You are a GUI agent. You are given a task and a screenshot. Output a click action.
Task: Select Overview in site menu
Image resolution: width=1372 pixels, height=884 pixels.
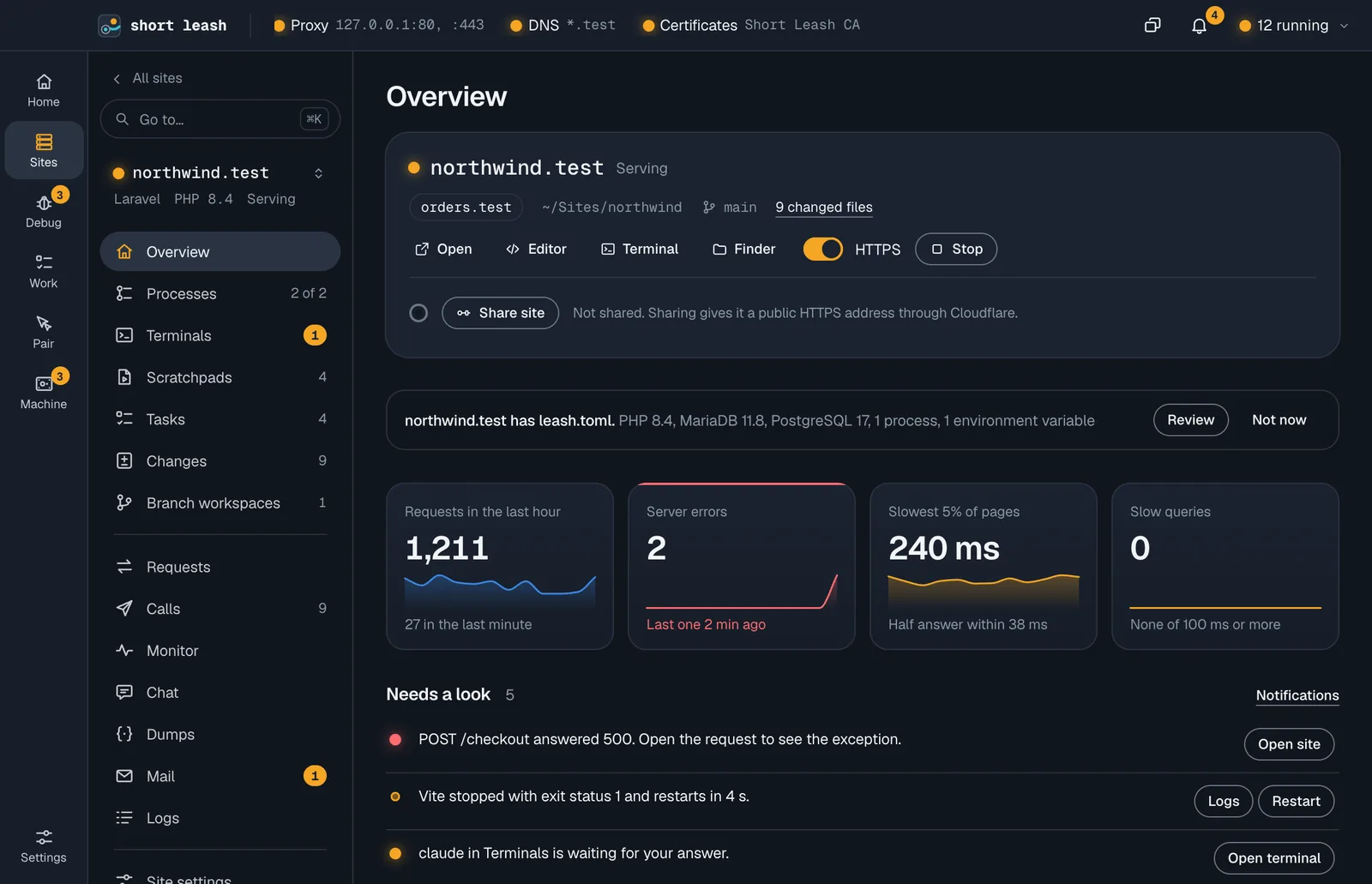[220, 251]
